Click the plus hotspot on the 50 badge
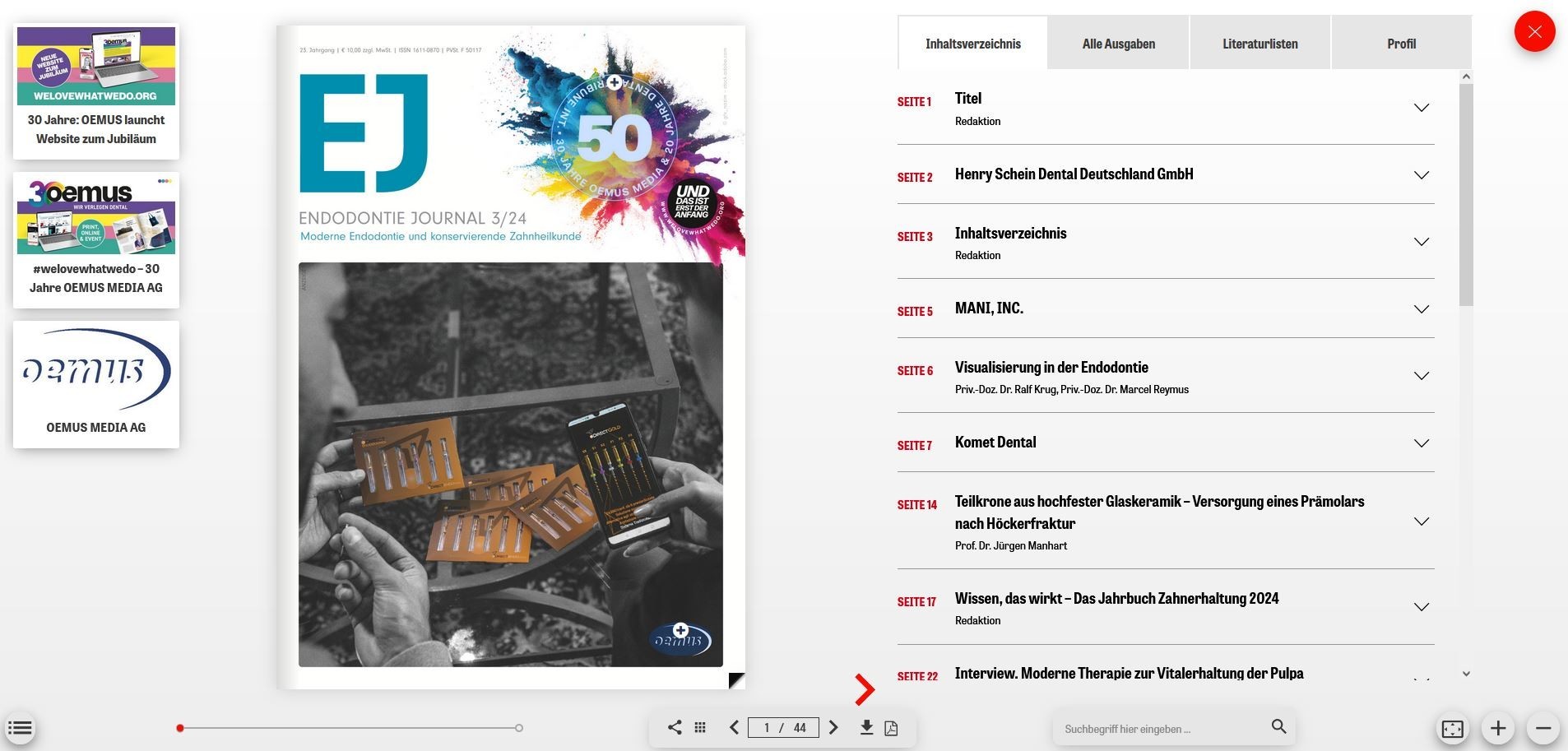The width and height of the screenshot is (1568, 751). click(615, 82)
